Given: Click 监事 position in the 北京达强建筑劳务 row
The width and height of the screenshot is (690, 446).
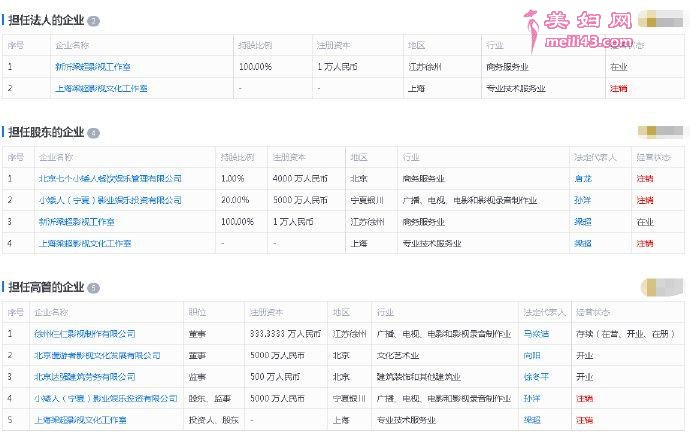Looking at the screenshot, I should 197,377.
